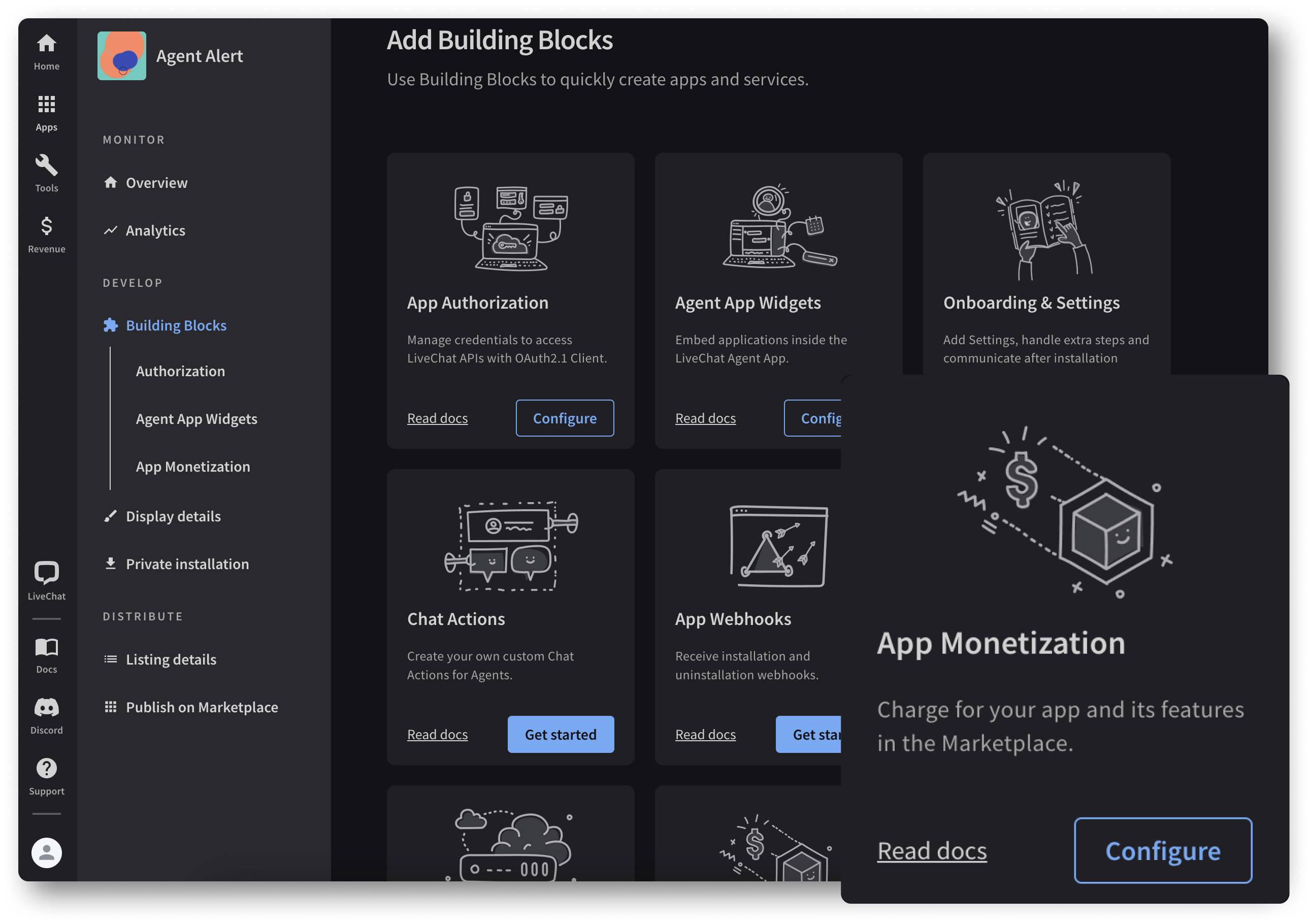The height and width of the screenshot is (924, 1311).
Task: Expand the Building Blocks tree item
Action: [175, 325]
